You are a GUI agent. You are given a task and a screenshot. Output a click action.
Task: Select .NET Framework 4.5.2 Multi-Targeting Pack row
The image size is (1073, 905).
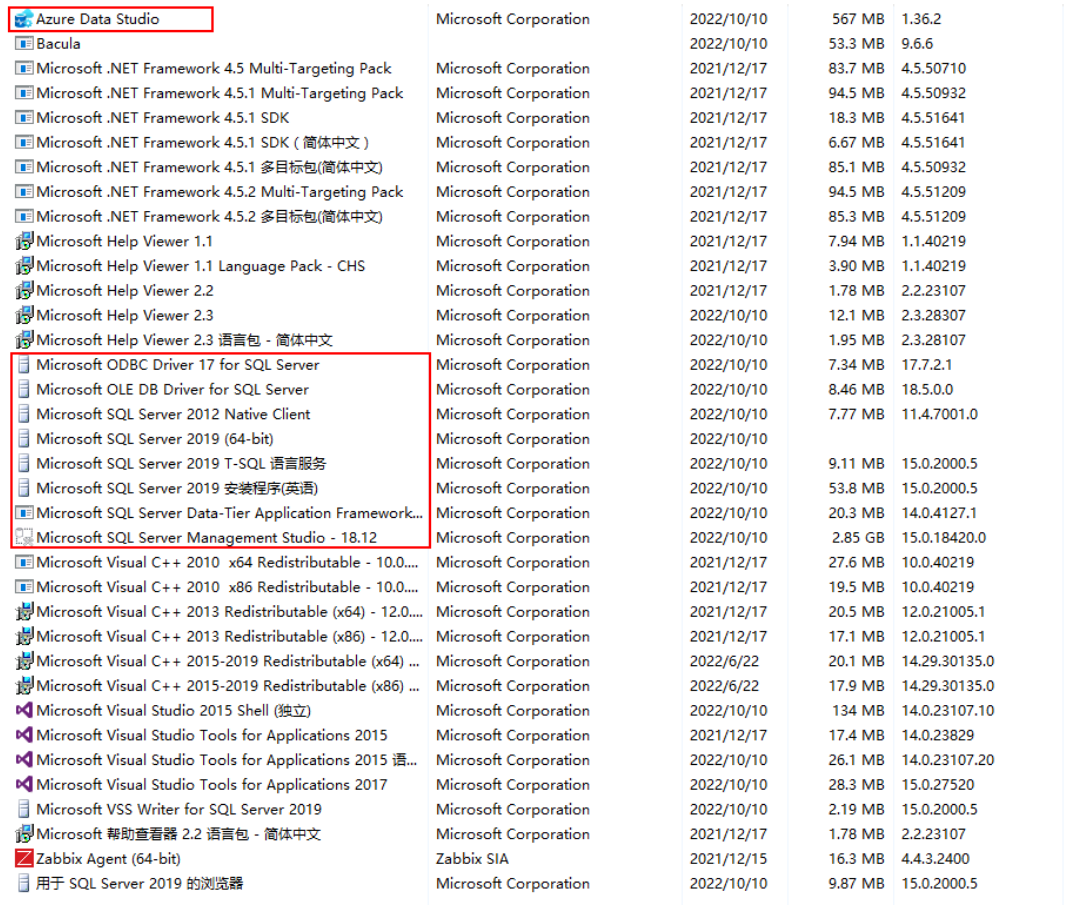coord(220,192)
